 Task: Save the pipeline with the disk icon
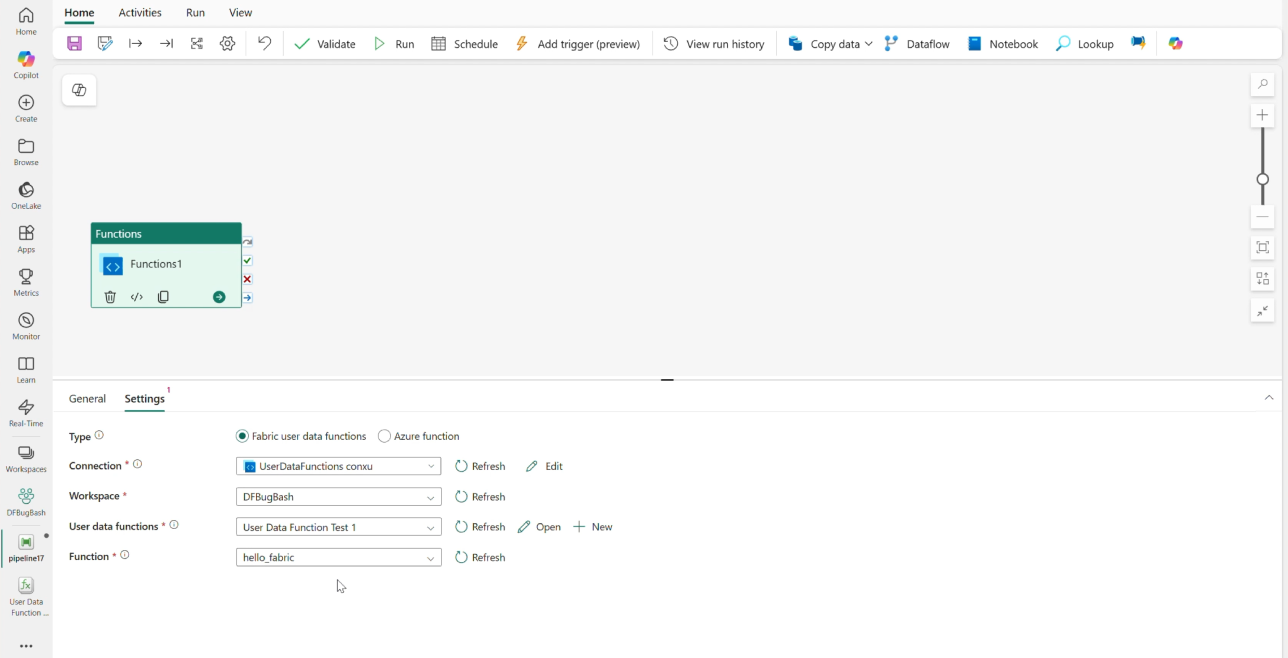point(74,44)
